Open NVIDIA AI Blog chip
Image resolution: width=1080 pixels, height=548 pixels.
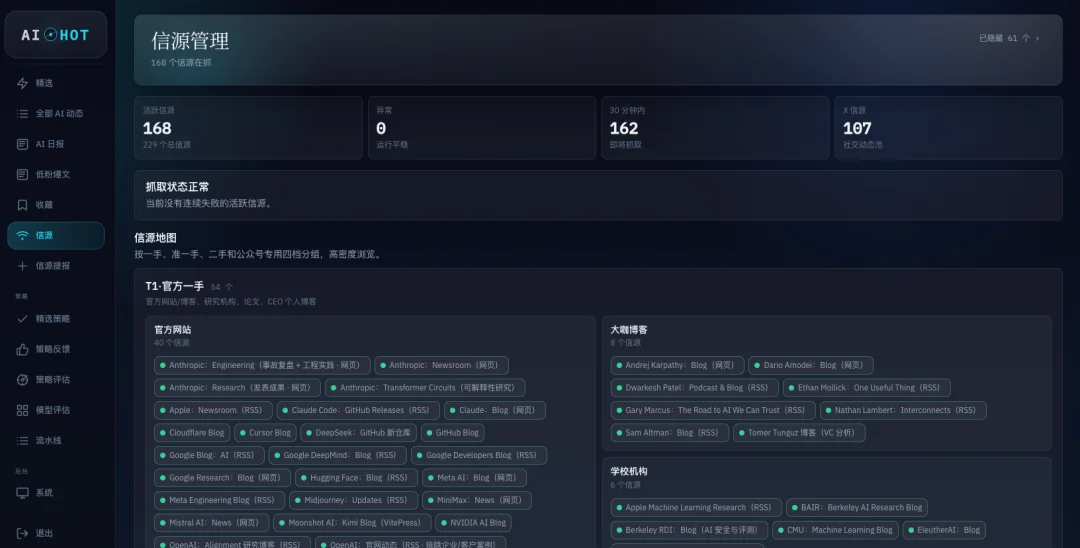coord(473,523)
